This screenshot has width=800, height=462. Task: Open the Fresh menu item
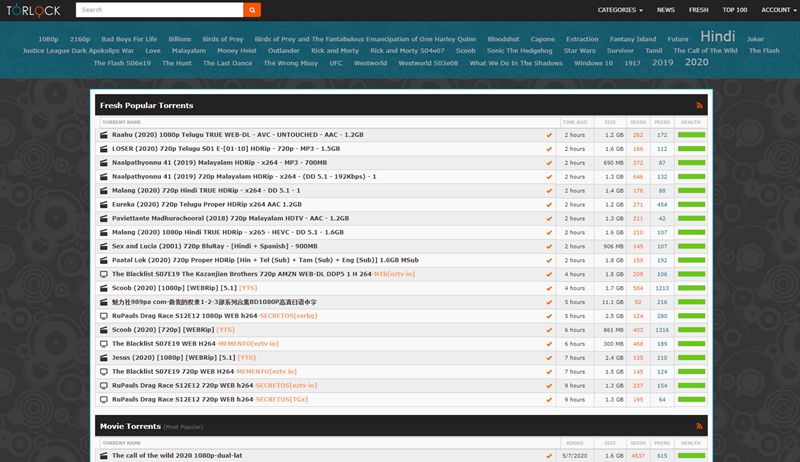pos(698,10)
